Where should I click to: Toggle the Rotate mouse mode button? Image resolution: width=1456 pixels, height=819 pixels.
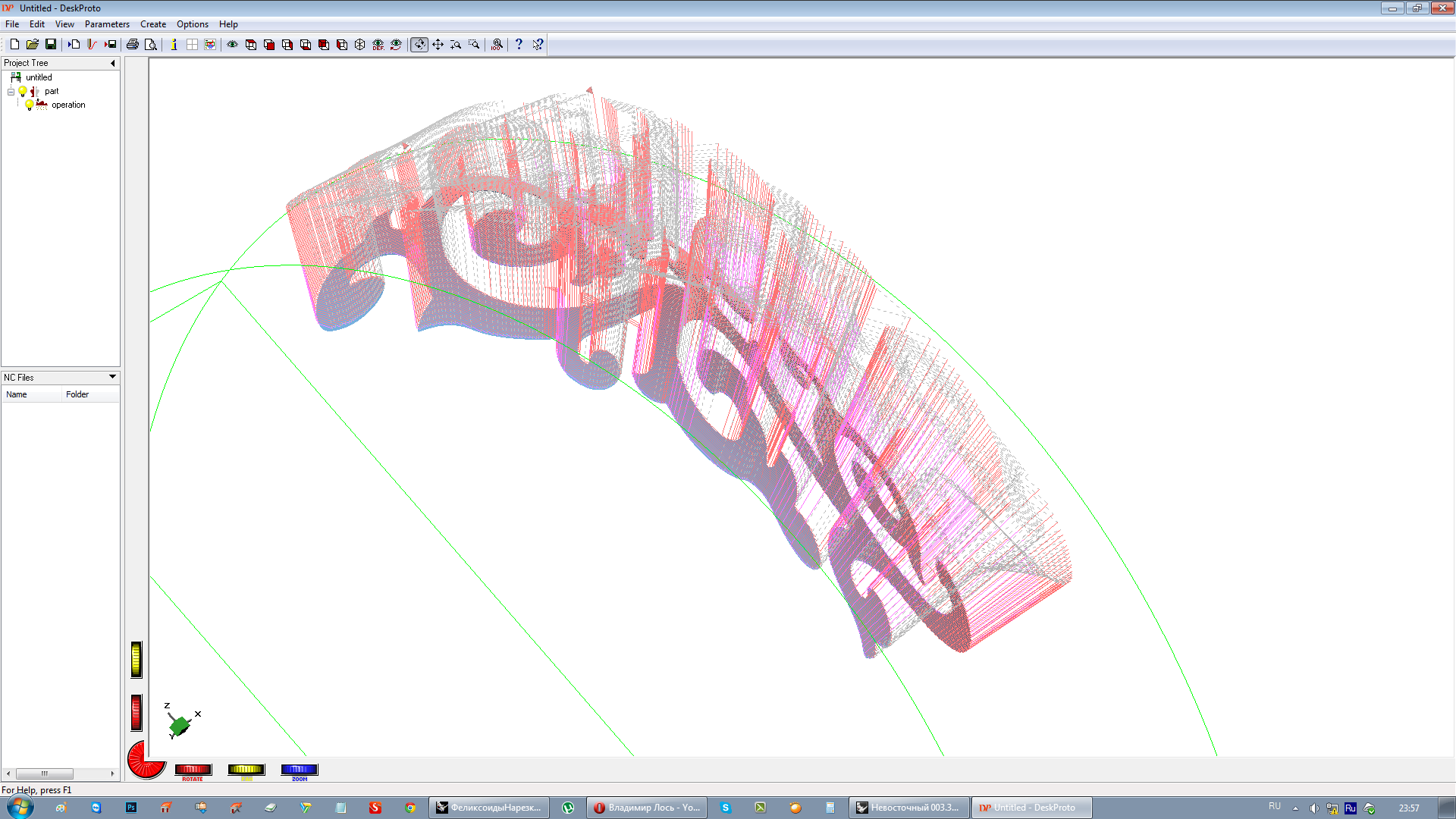click(x=419, y=45)
